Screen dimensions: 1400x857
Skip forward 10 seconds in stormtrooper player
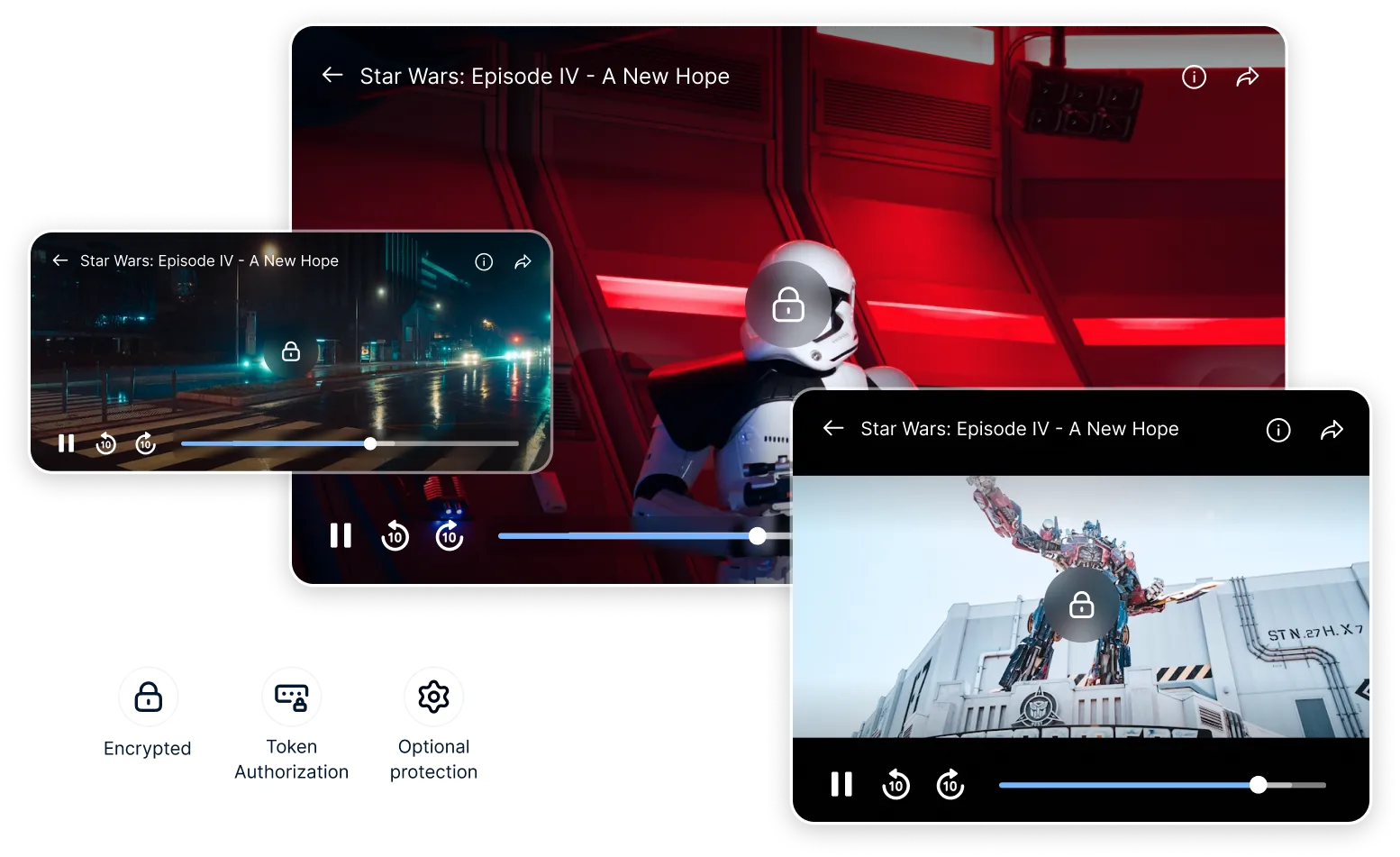tap(450, 536)
